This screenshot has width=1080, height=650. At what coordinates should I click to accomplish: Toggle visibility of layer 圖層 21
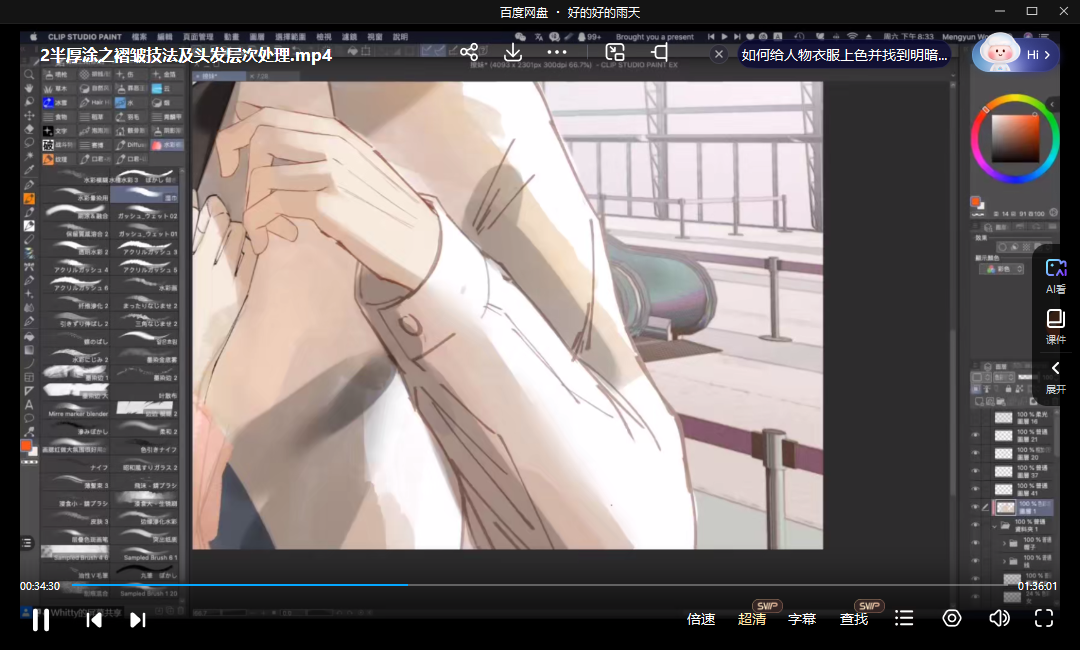[975, 435]
